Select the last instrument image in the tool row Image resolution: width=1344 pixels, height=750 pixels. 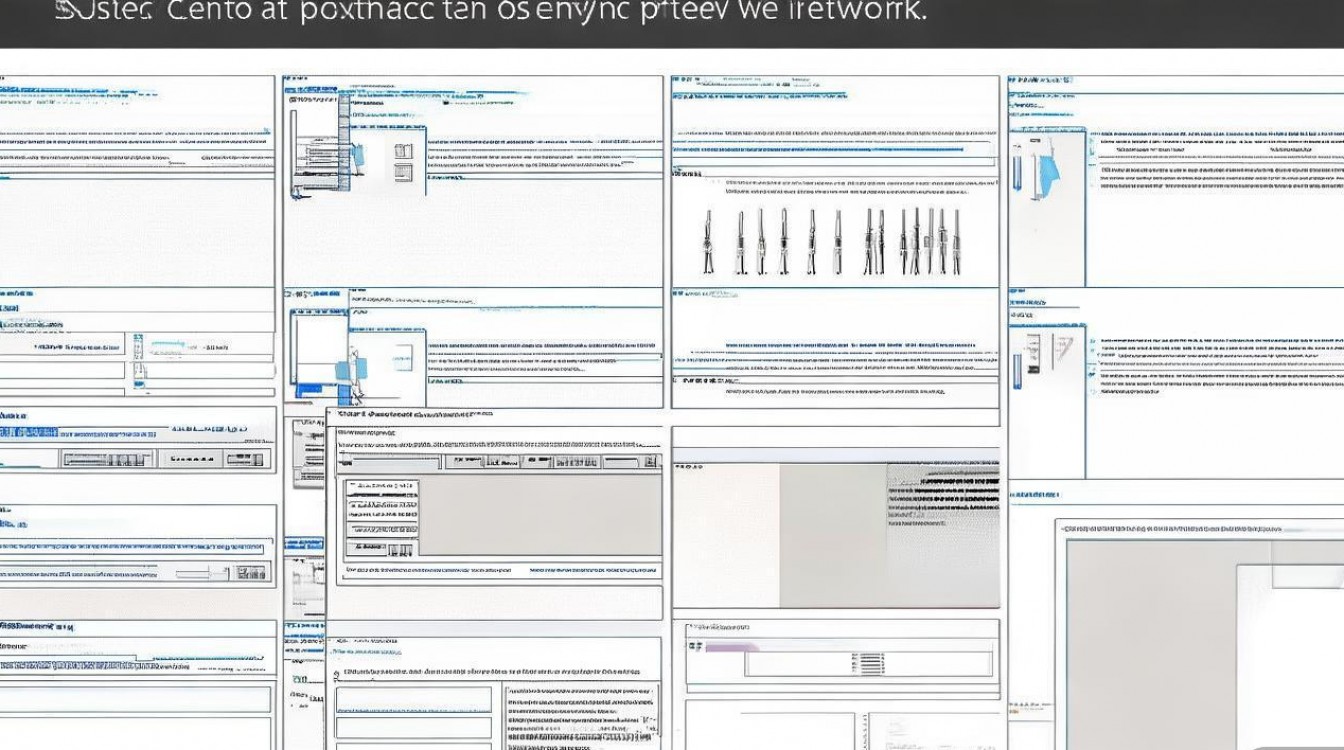(x=956, y=241)
